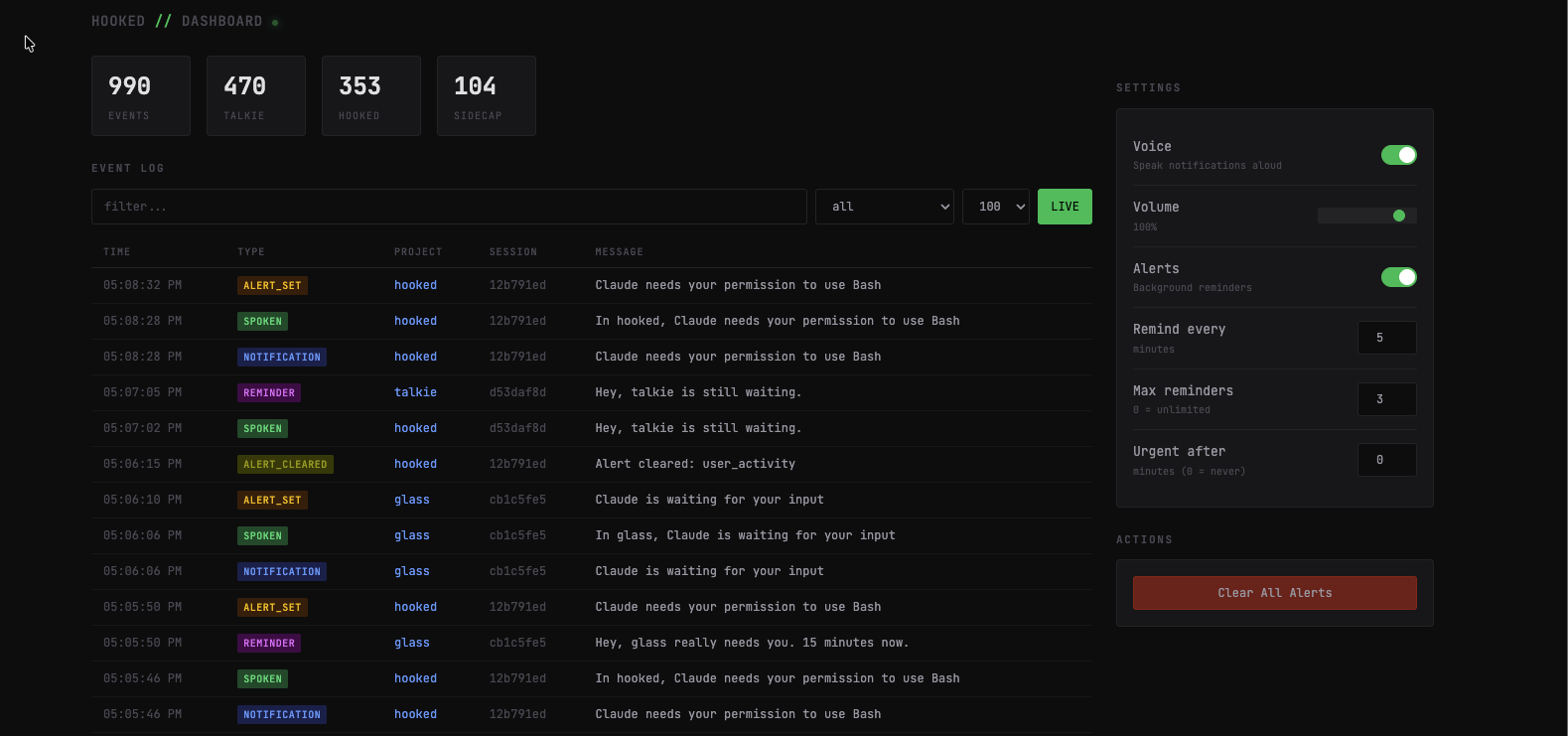Click the message 'Hey, glass really needs you. 15 minutes now.'
This screenshot has width=1568, height=736.
point(752,643)
